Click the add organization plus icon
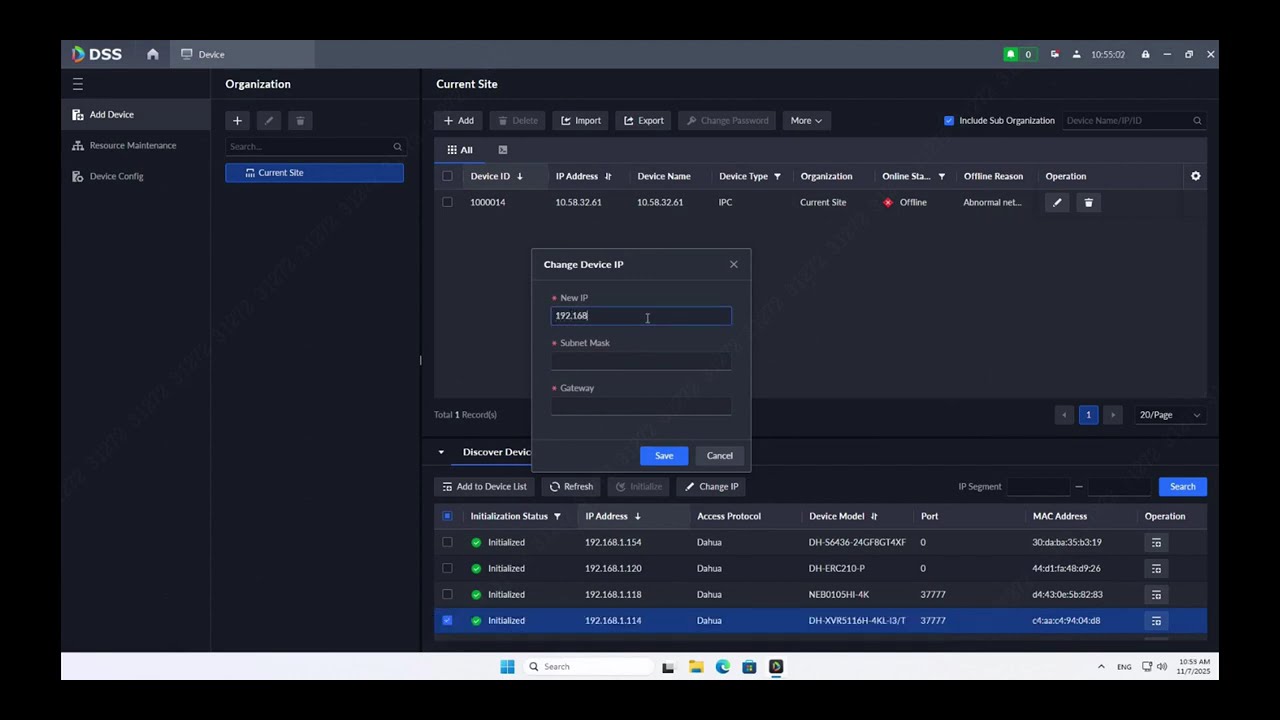1280x720 pixels. click(x=237, y=121)
